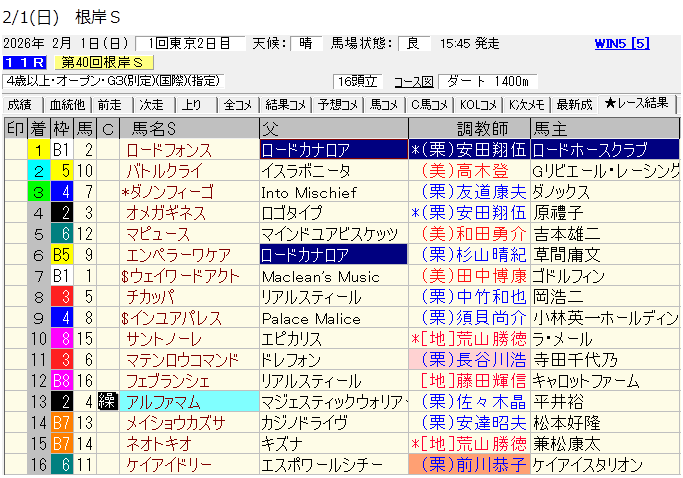
Task: Select the ★レース結果 tab
Action: click(x=637, y=104)
